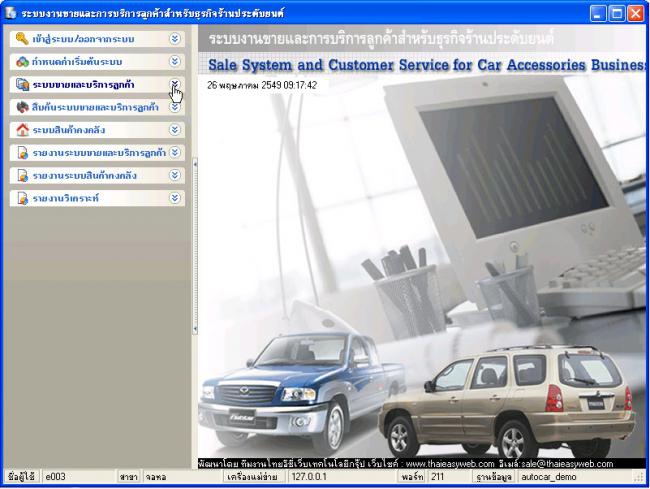The image size is (650, 489).
Task: Click the status bar resize grip
Action: [x=639, y=477]
